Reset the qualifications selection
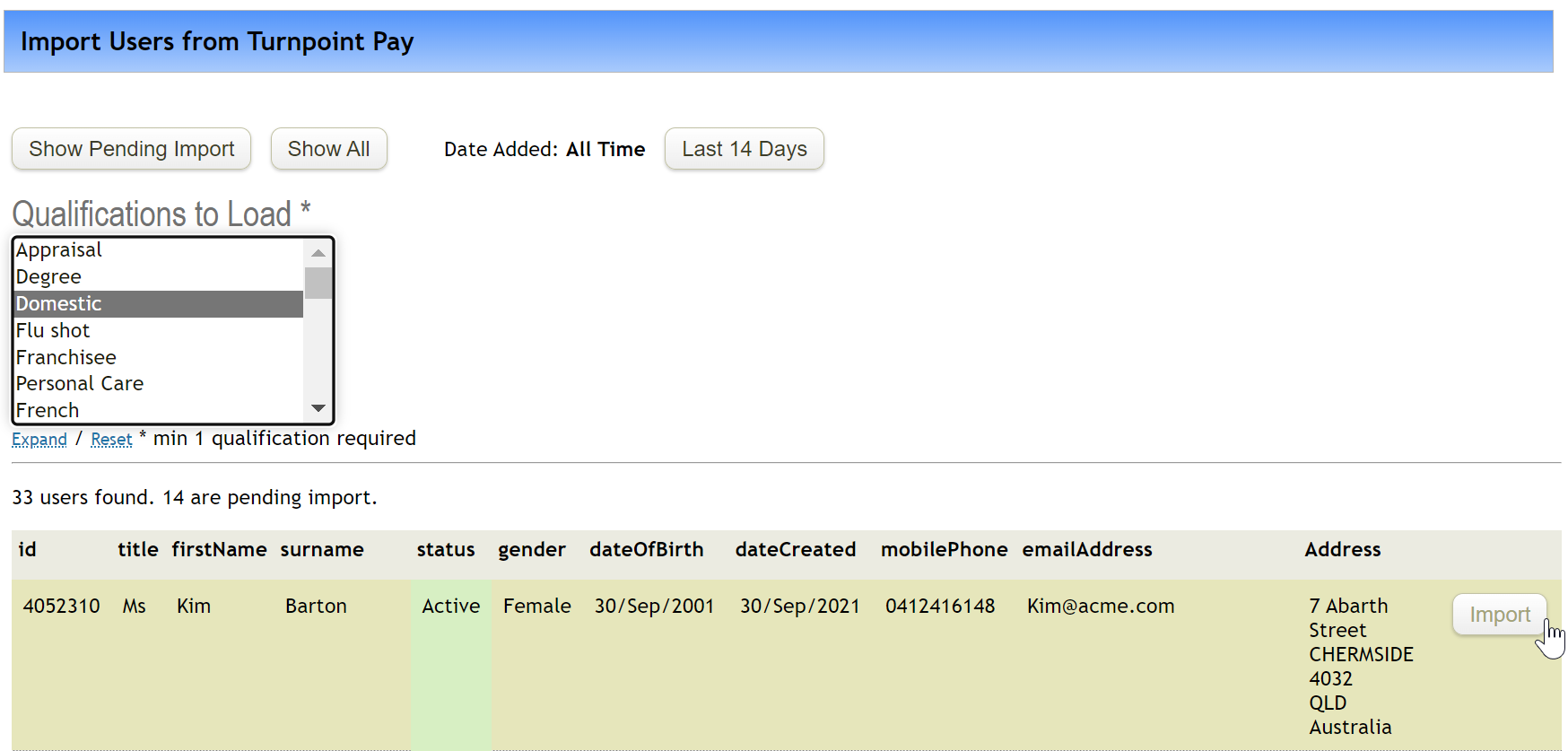The width and height of the screenshot is (1568, 751). [111, 440]
